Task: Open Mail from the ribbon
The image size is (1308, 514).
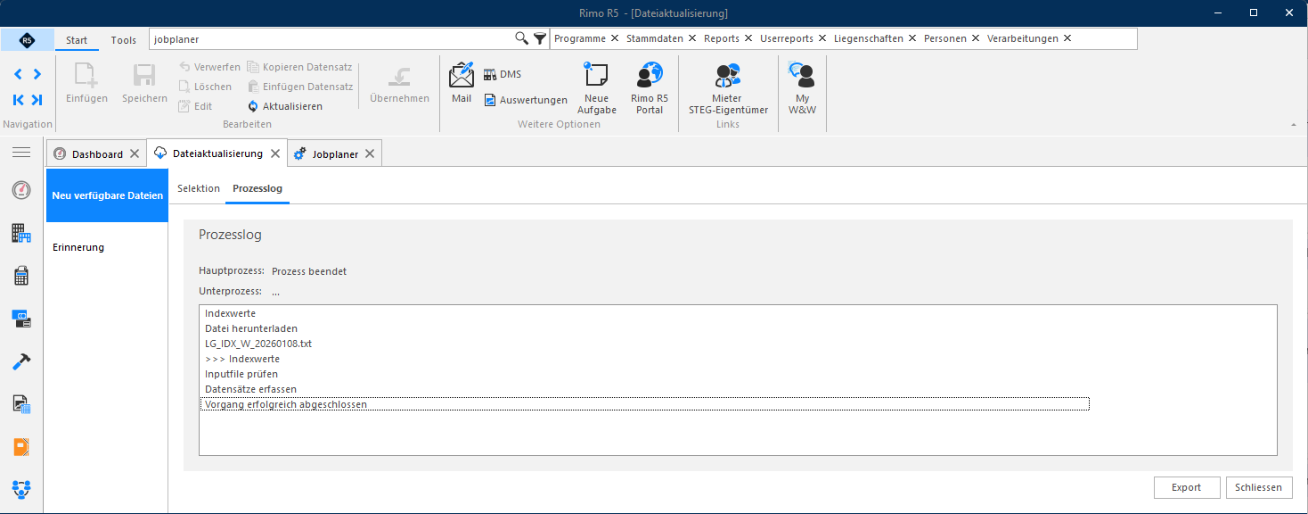Action: tap(461, 82)
